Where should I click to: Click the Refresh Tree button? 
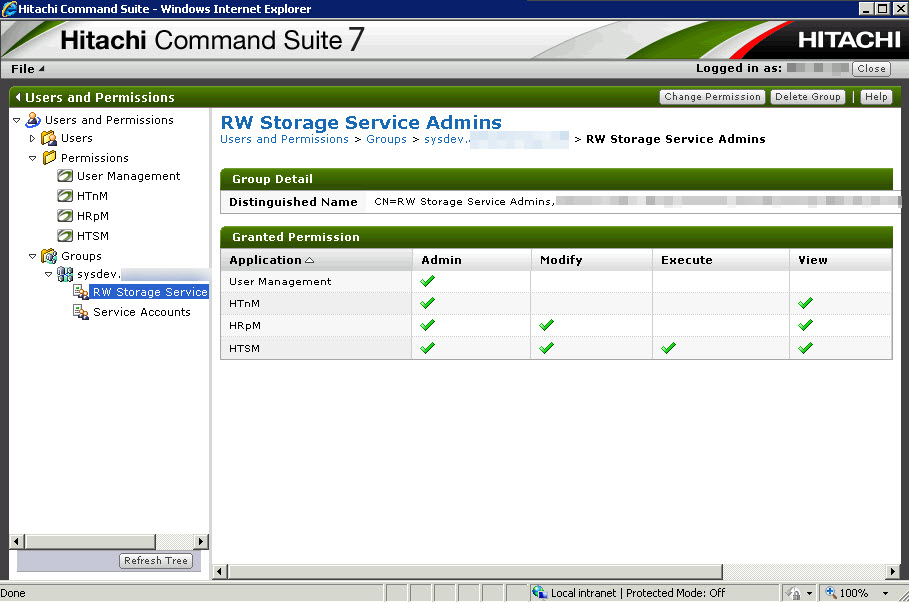(x=155, y=561)
